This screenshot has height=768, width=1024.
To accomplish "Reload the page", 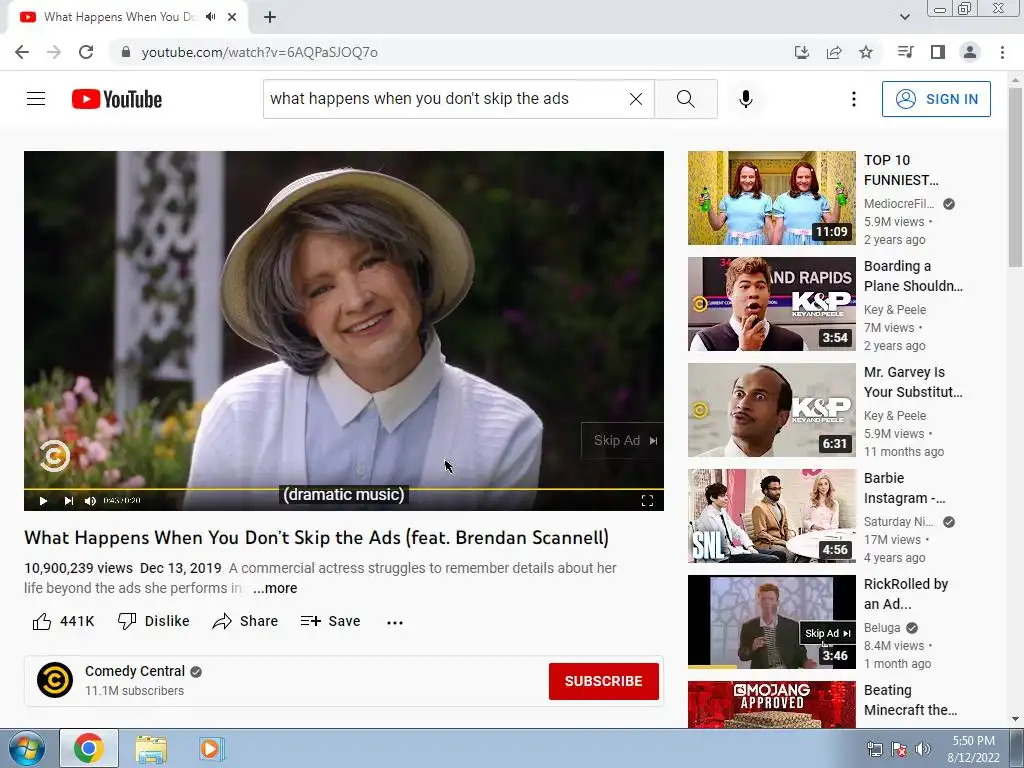I will point(86,52).
